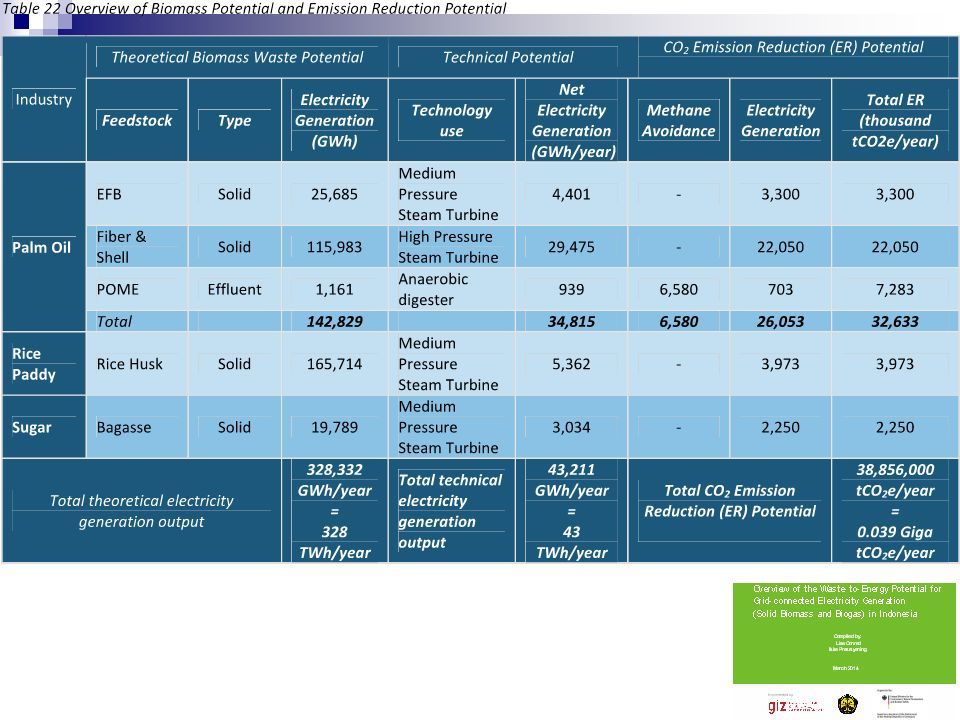Click the 'Rice Paddy' industry cell
Screen dimensions: 960x720
[43, 364]
